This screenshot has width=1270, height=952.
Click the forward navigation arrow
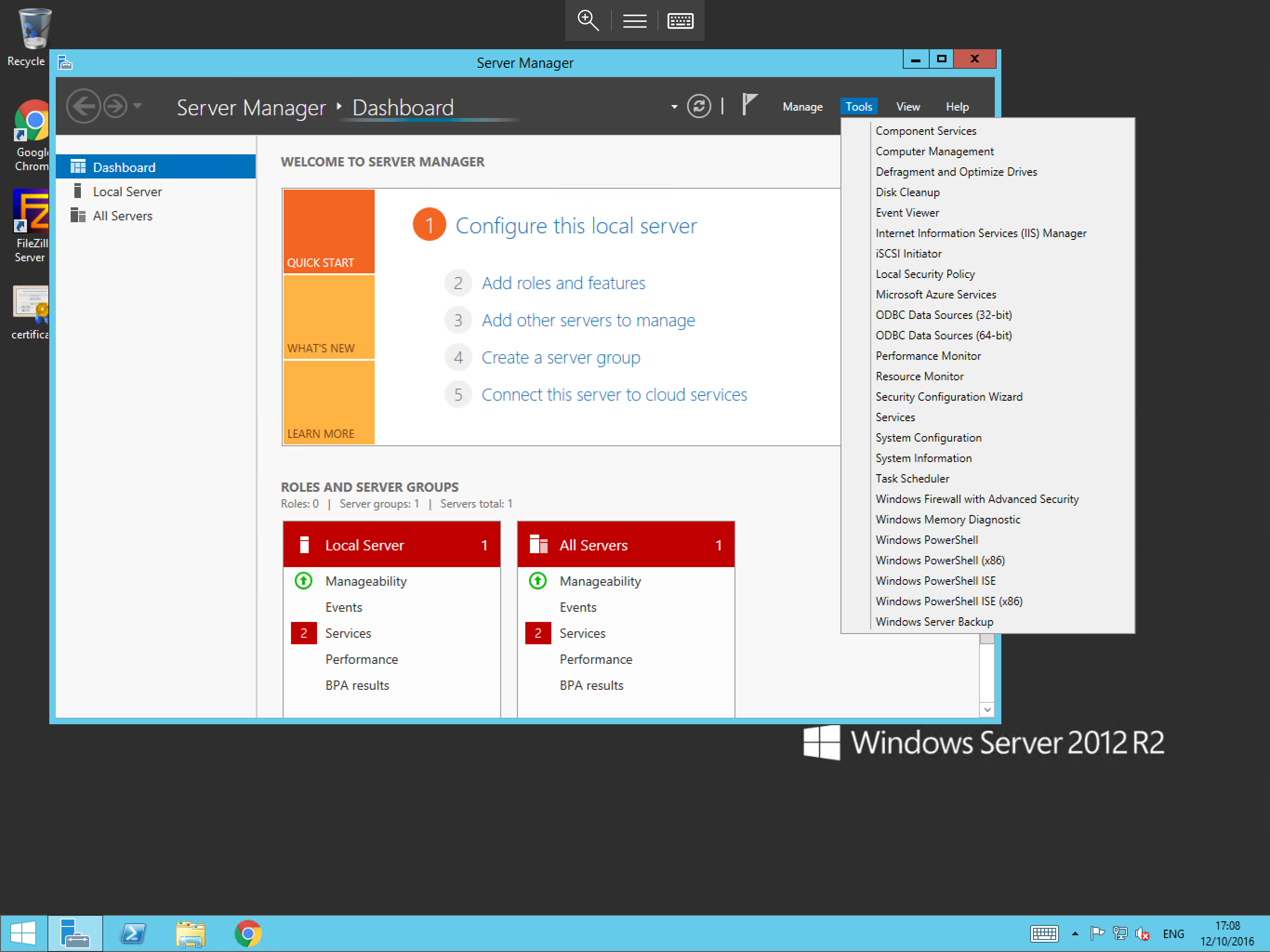click(x=115, y=106)
